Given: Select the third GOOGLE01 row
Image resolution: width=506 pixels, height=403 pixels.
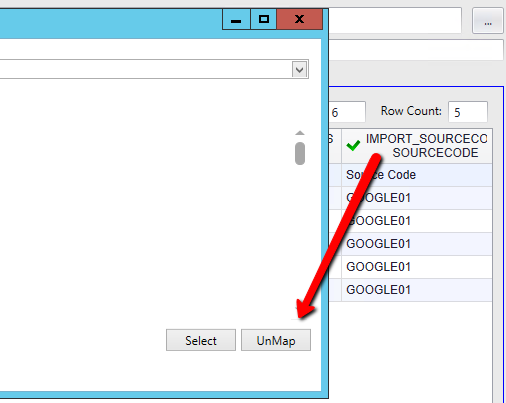Looking at the screenshot, I should (417, 244).
